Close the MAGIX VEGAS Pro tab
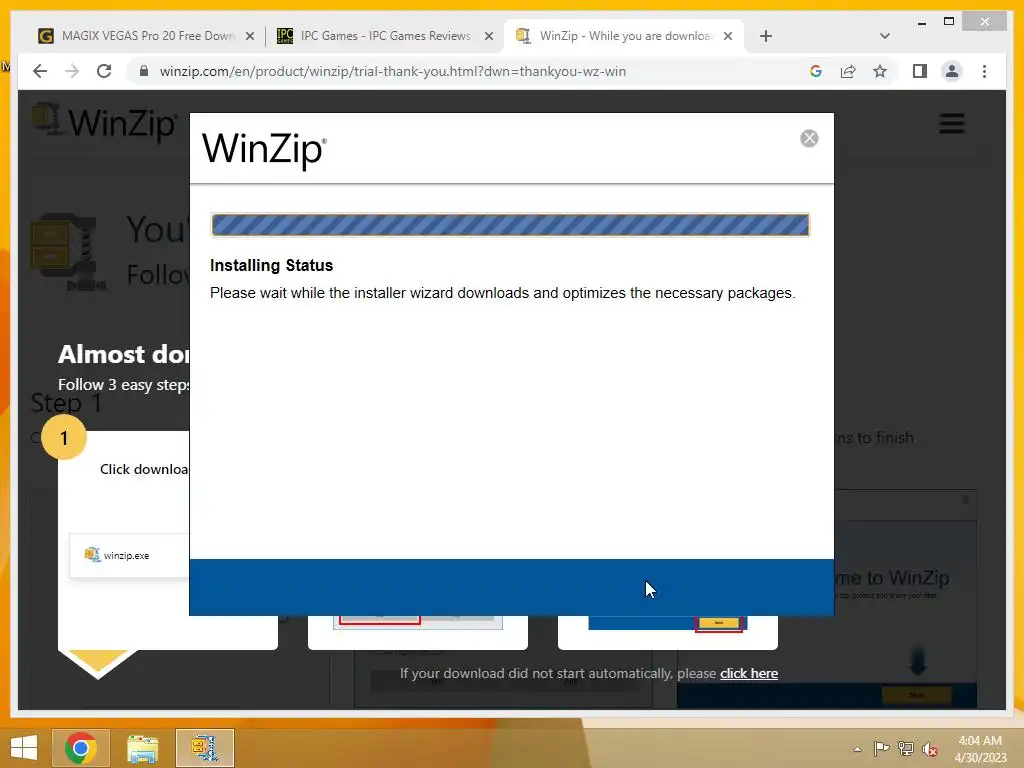The width and height of the screenshot is (1024, 768). pyautogui.click(x=249, y=37)
